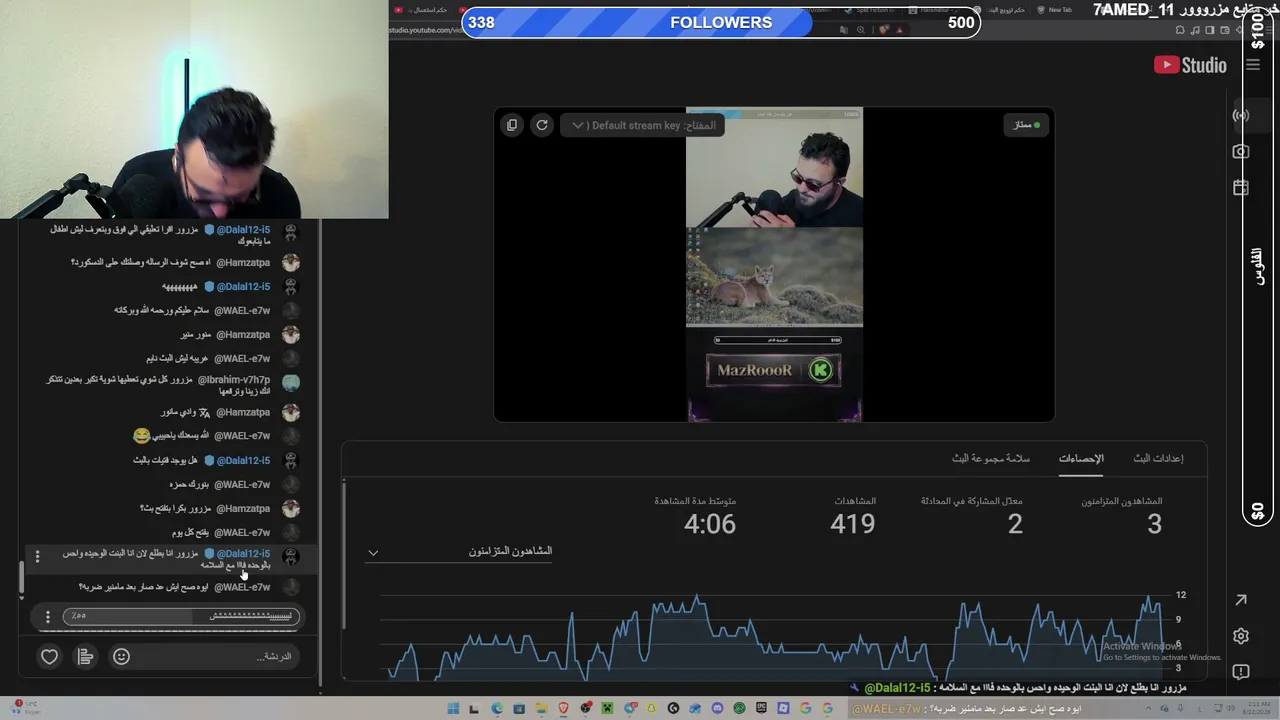Image resolution: width=1280 pixels, height=720 pixels.
Task: Open Brave browser from taskbar
Action: tap(563, 708)
